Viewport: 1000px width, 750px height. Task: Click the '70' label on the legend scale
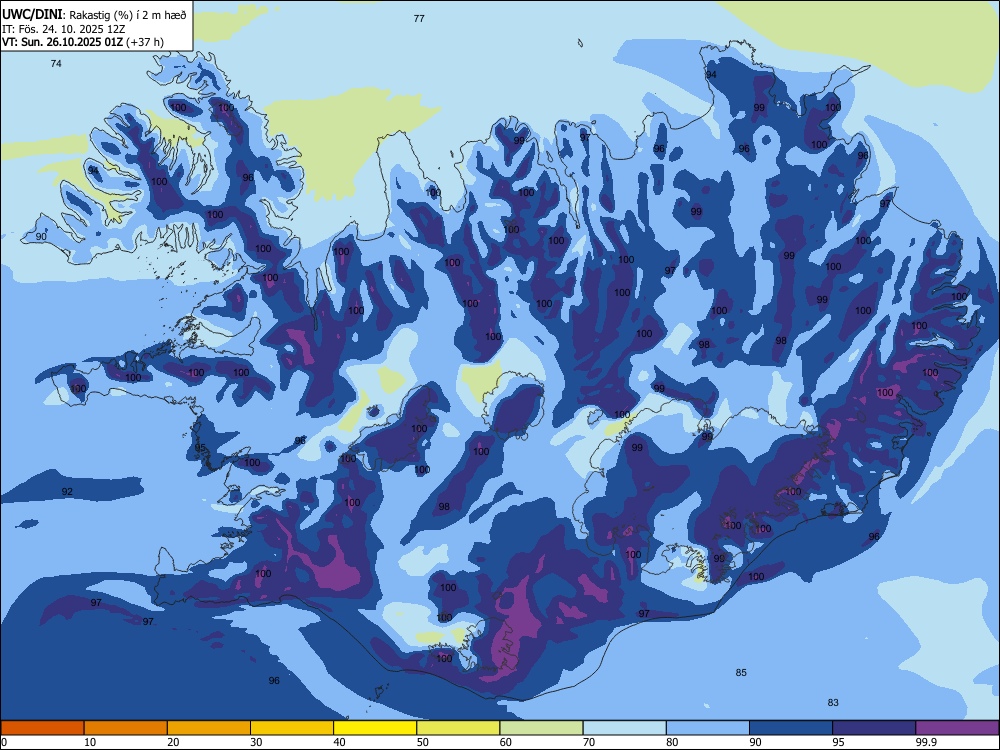pyautogui.click(x=589, y=742)
